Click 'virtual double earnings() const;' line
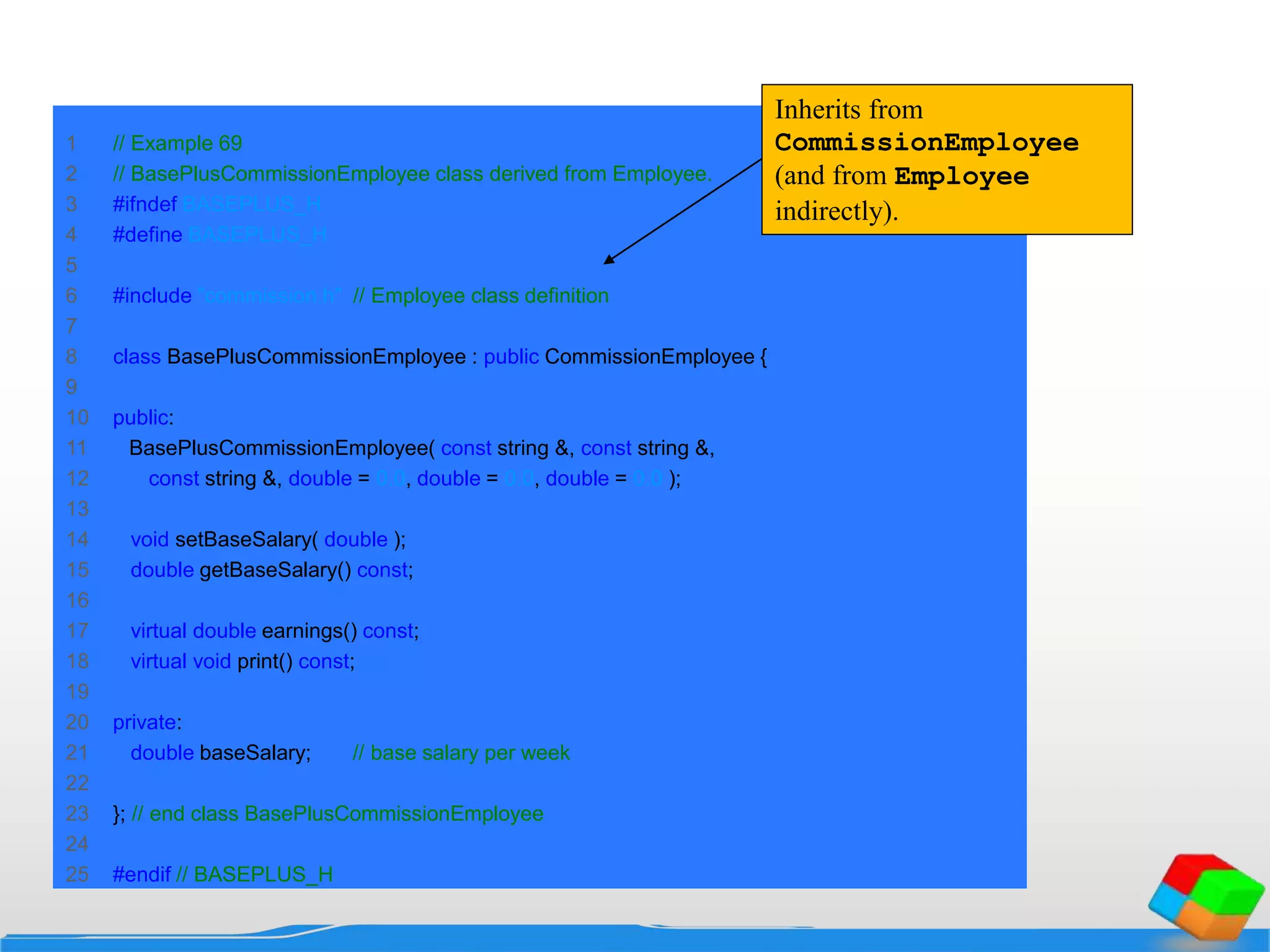This screenshot has height=952, width=1270. point(275,631)
